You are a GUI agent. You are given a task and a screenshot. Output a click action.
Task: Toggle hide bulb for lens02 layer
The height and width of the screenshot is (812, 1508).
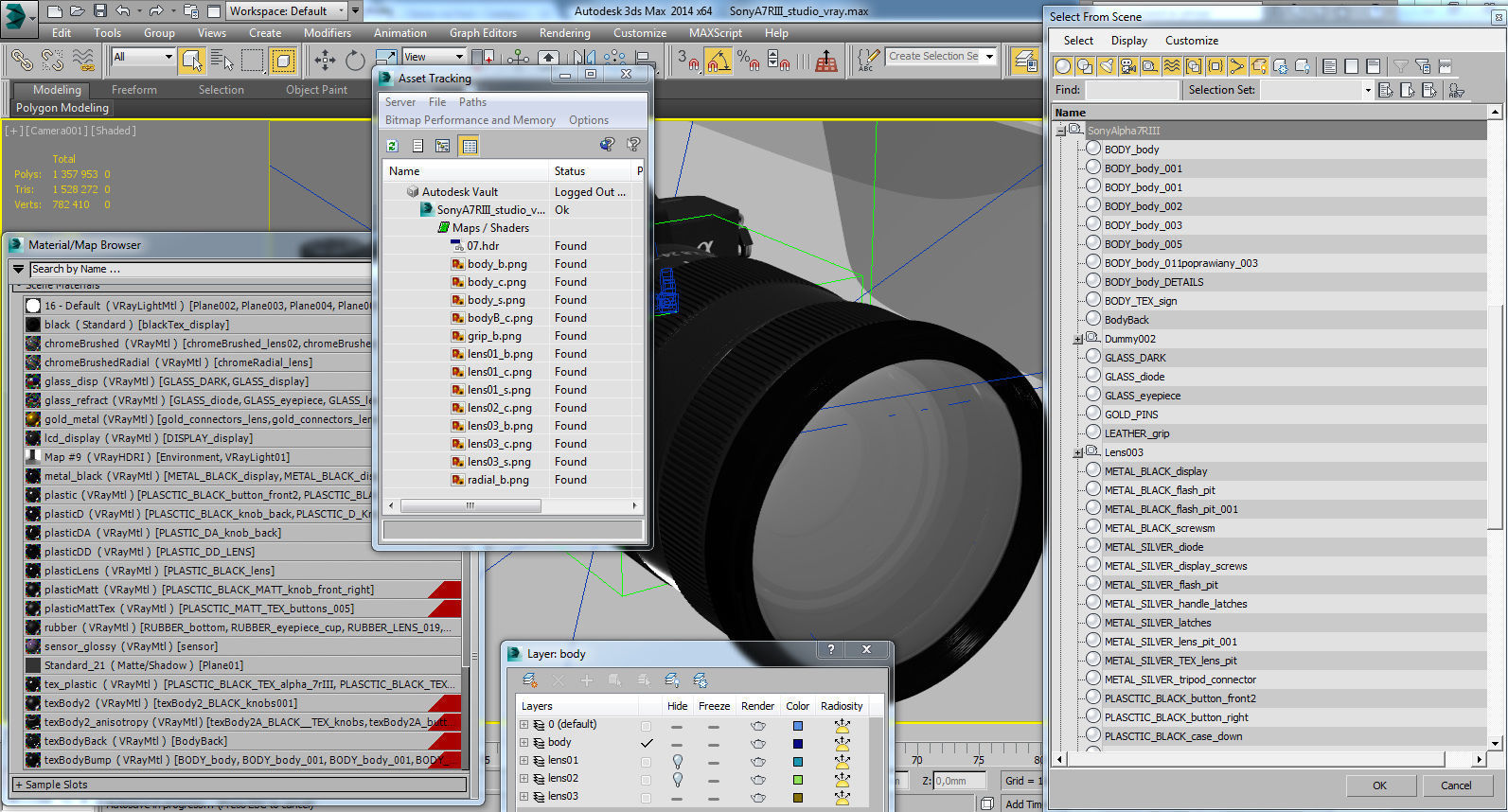click(x=677, y=779)
